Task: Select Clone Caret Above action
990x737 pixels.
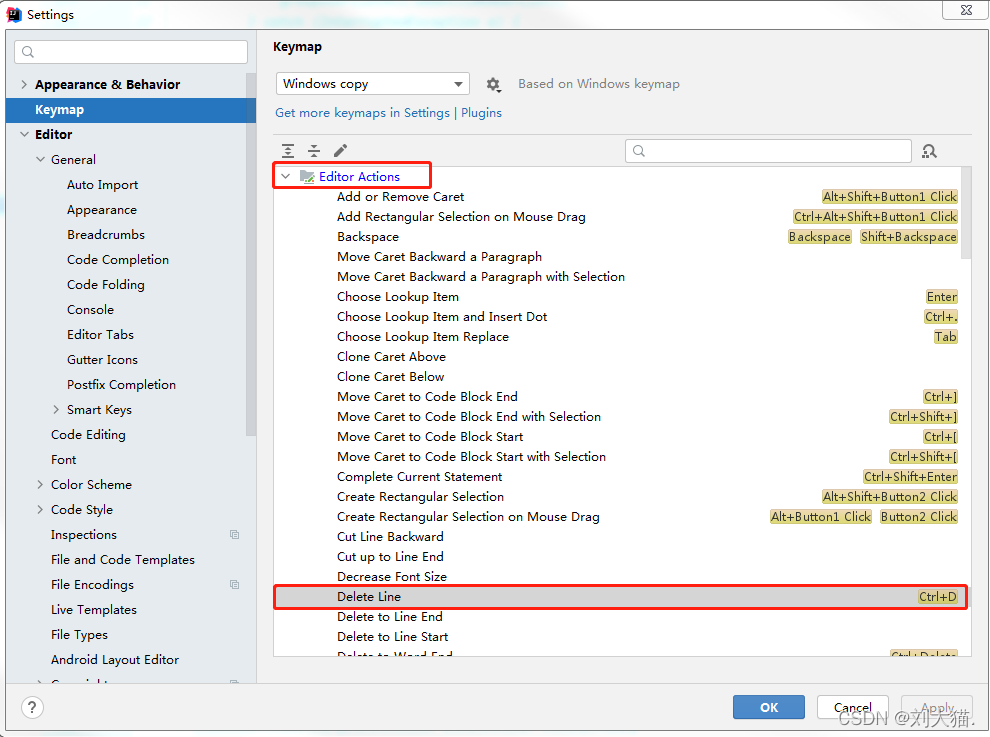Action: point(621,357)
